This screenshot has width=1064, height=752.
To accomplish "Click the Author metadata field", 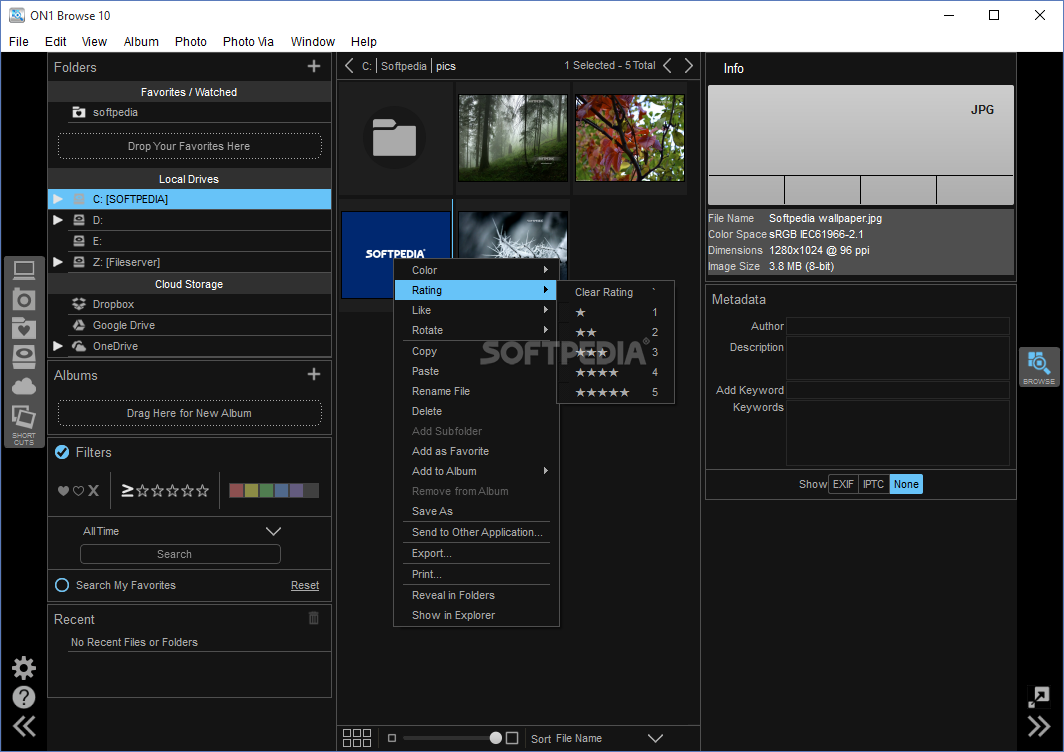I will pyautogui.click(x=897, y=326).
